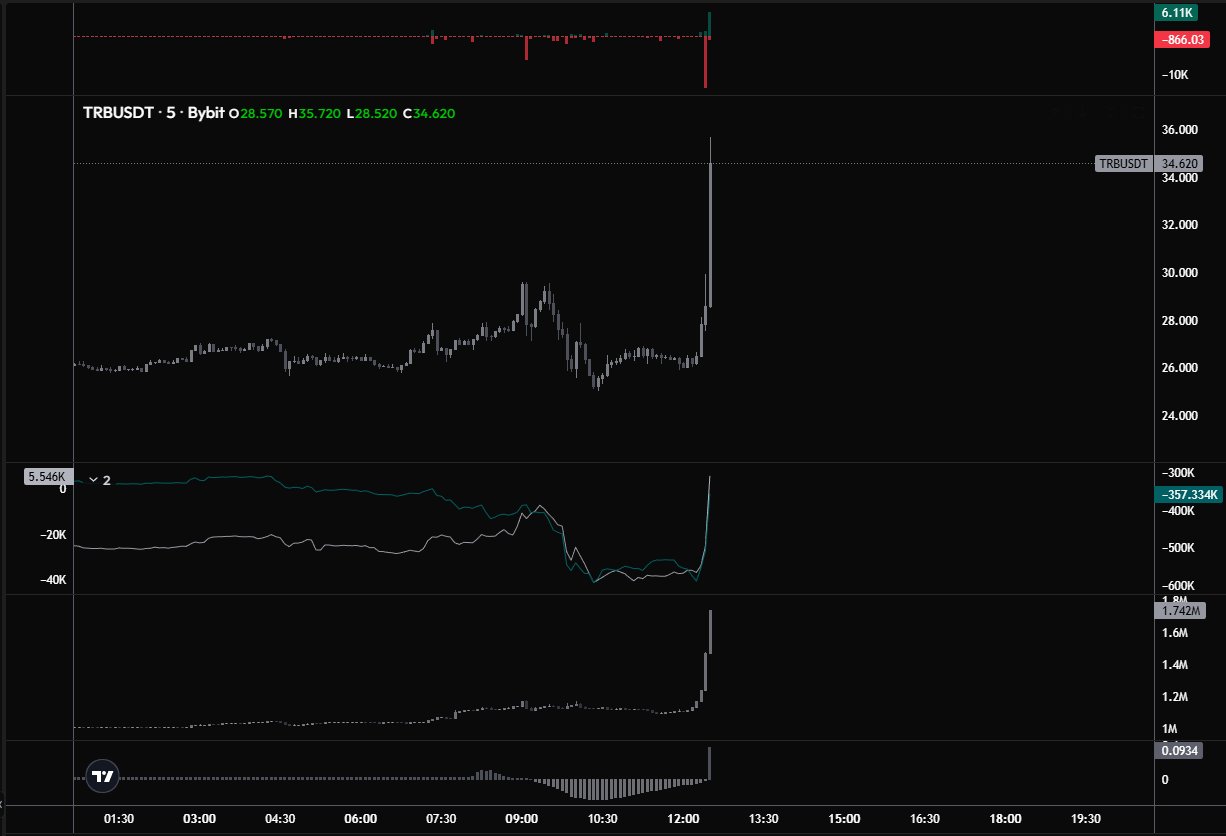Click the high value H35.720
1226x836 pixels.
tap(315, 113)
